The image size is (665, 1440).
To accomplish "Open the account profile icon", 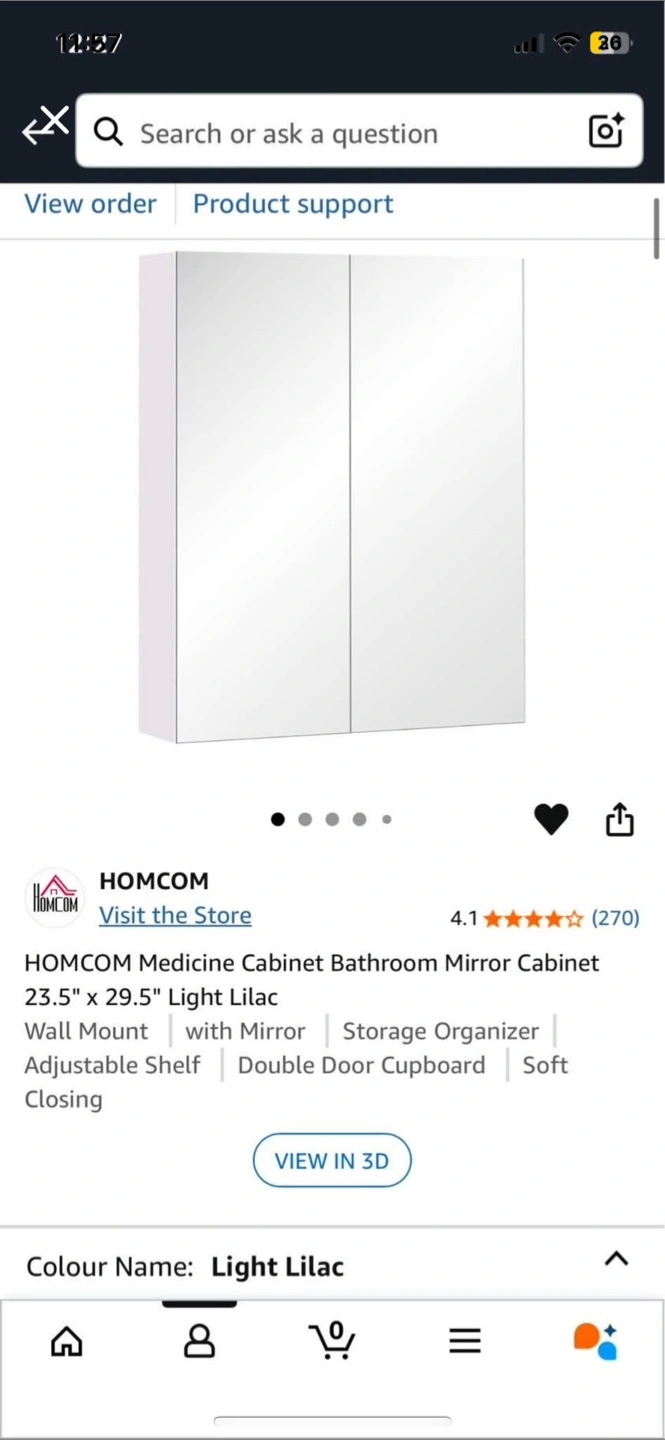I will point(200,1341).
